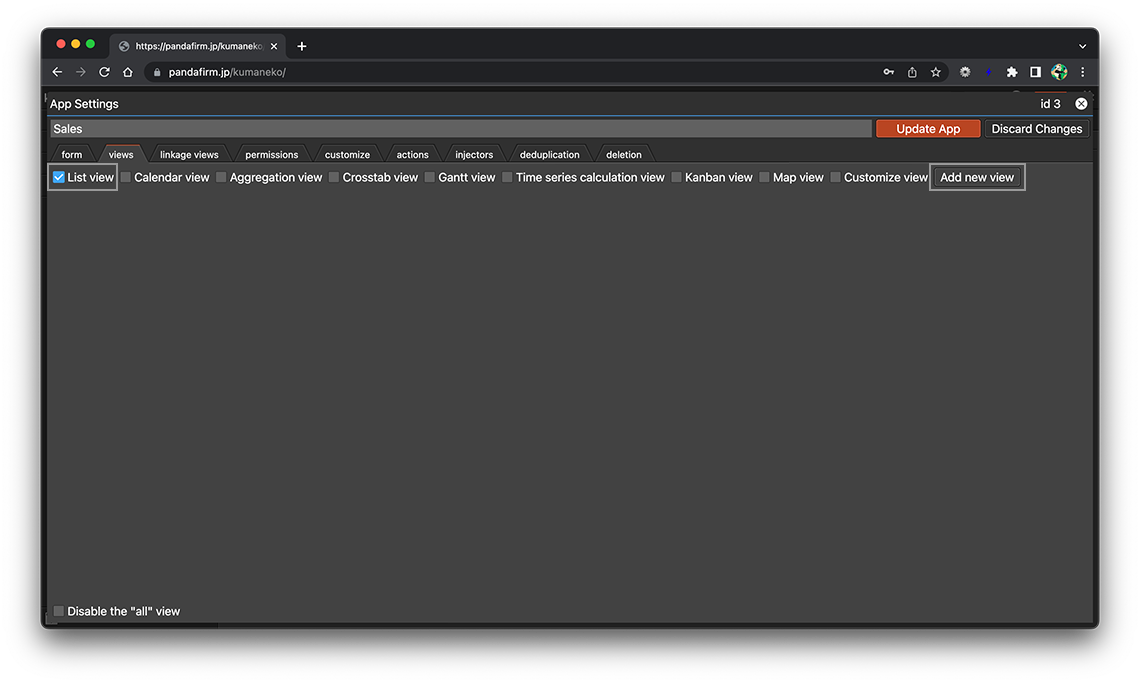Go to the browser home page
This screenshot has height=683, width=1140.
[x=128, y=72]
